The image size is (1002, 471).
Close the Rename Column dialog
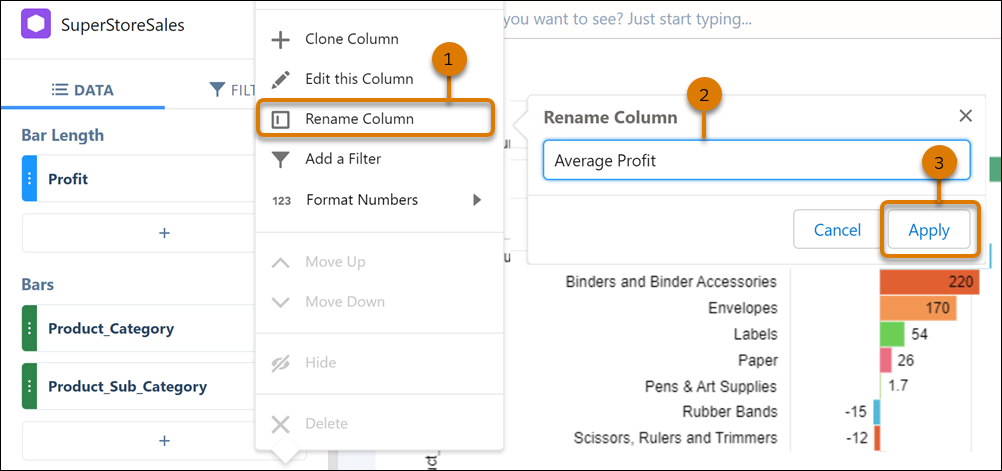(x=965, y=116)
